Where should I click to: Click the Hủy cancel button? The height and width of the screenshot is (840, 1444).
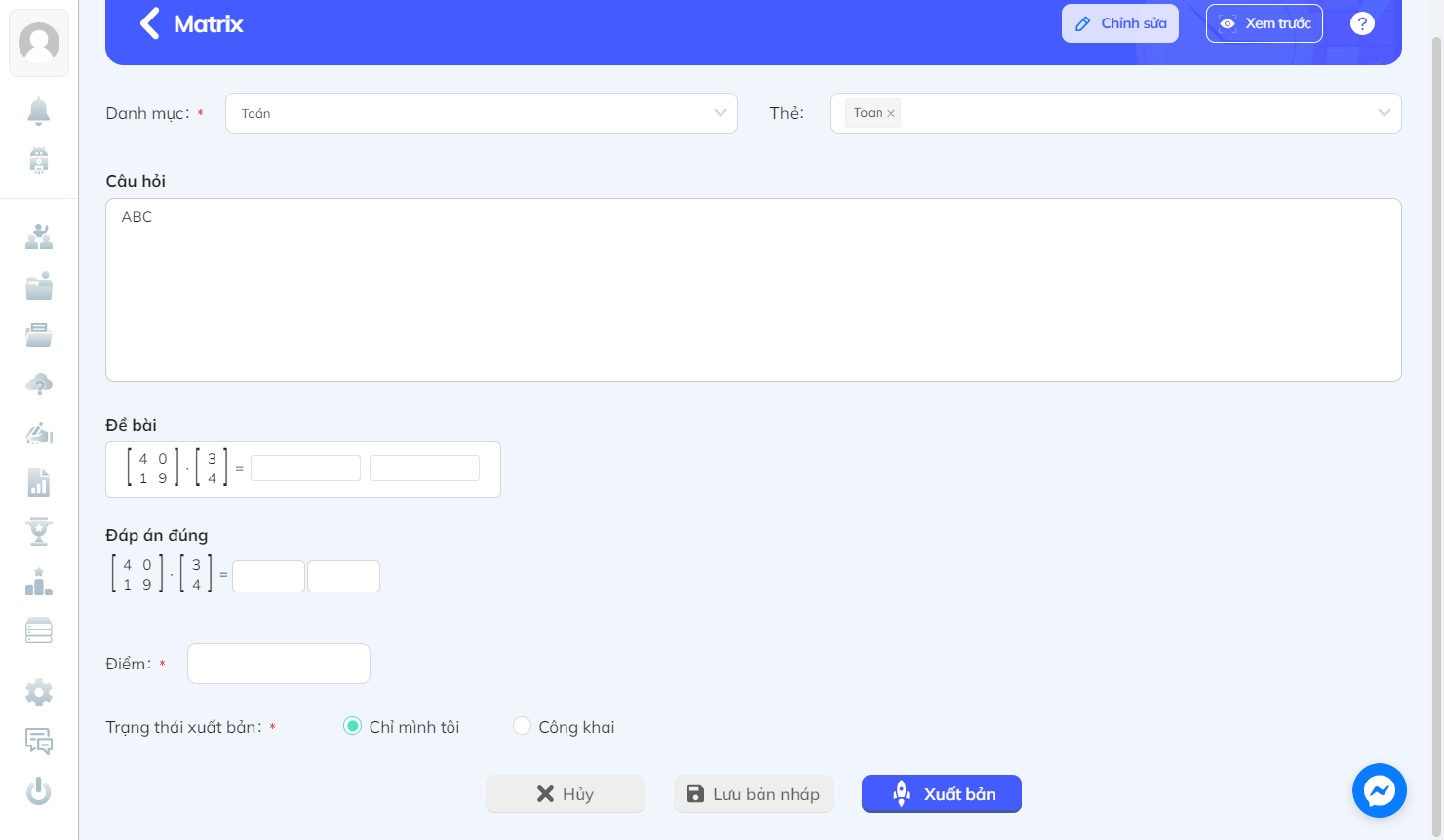click(566, 794)
